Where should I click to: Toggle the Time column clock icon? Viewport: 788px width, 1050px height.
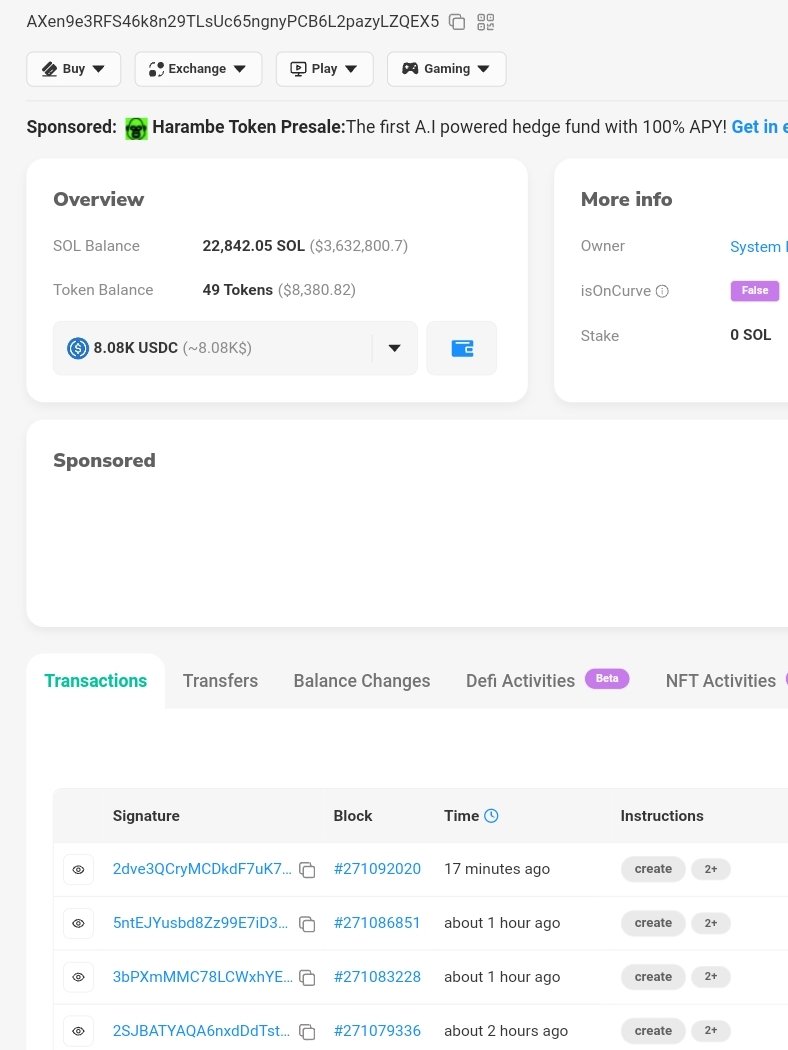point(491,816)
